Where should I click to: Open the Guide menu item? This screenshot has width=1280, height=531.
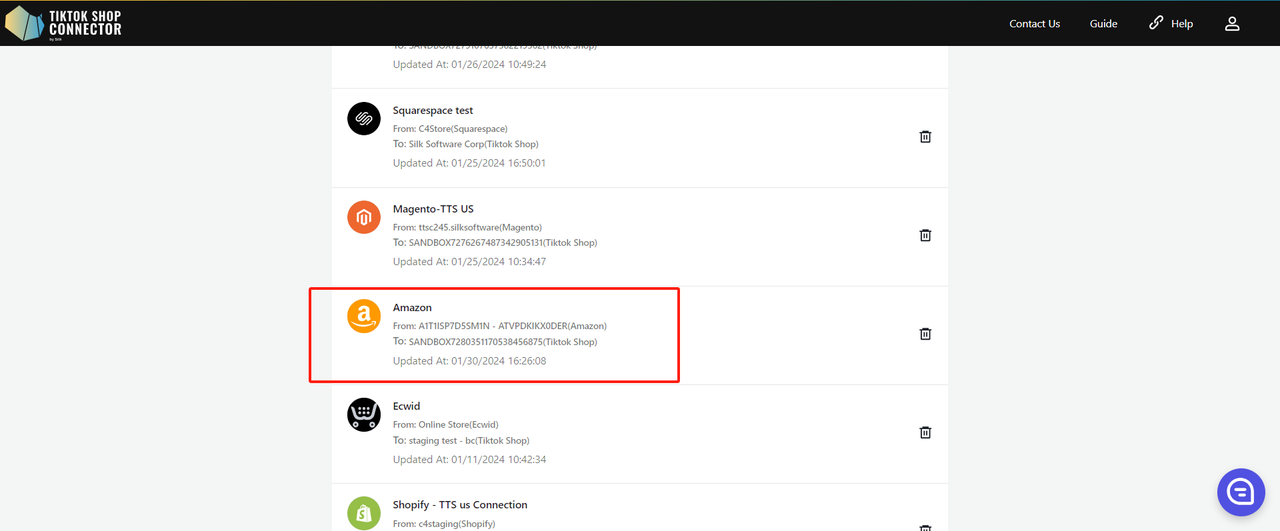click(1103, 23)
